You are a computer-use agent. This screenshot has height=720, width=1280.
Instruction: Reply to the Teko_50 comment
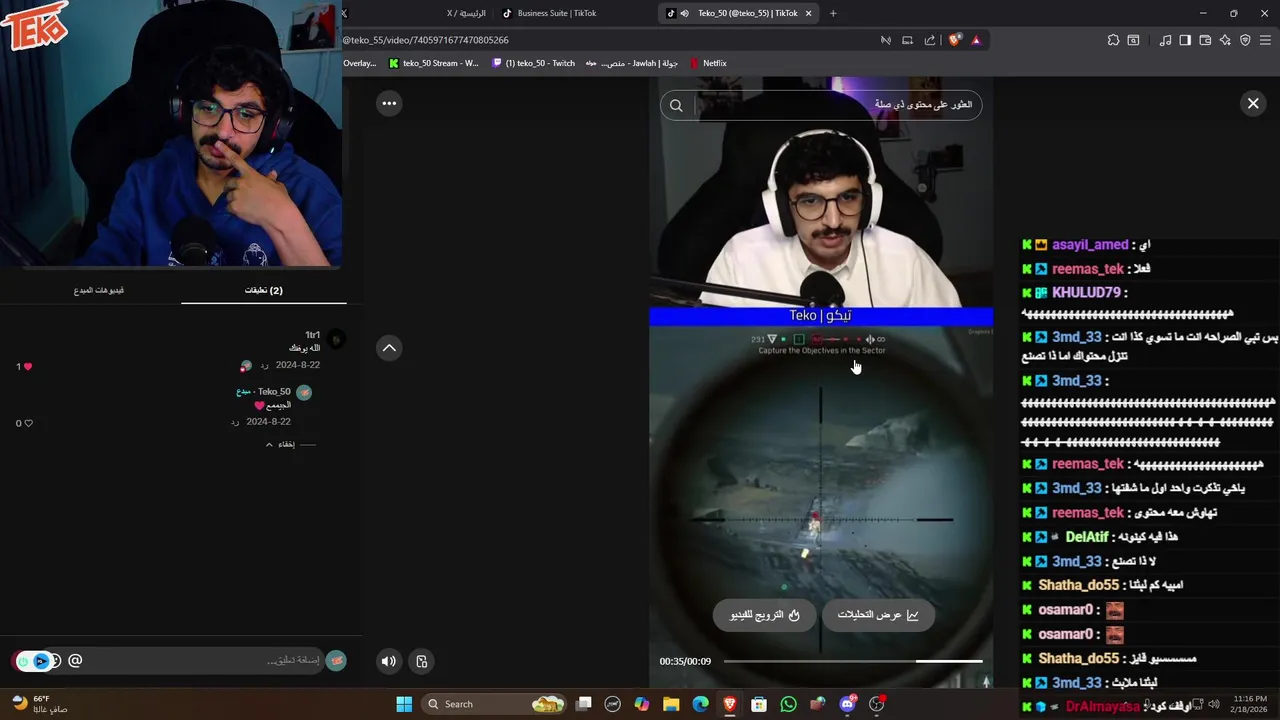[x=235, y=422]
